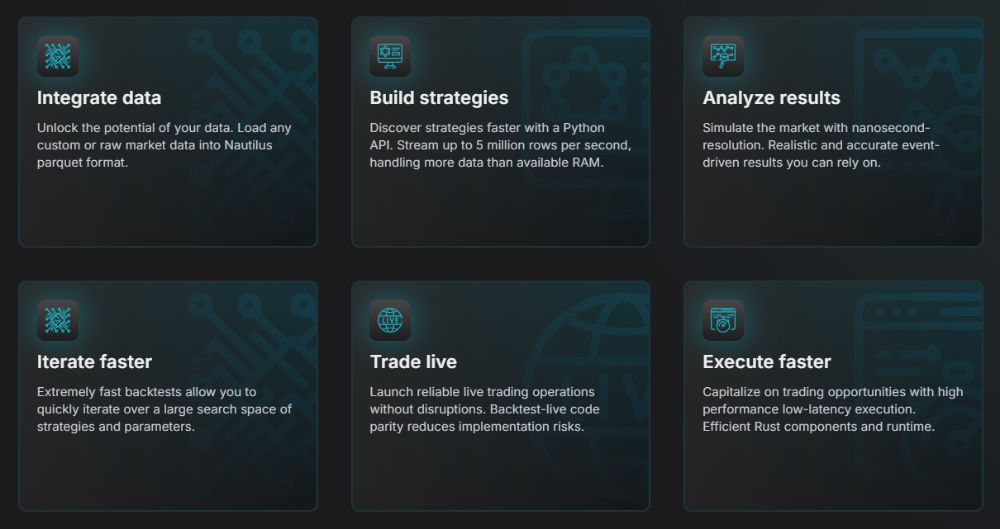Click the circuit icon above Integrate data
This screenshot has height=529, width=1000.
tap(58, 56)
